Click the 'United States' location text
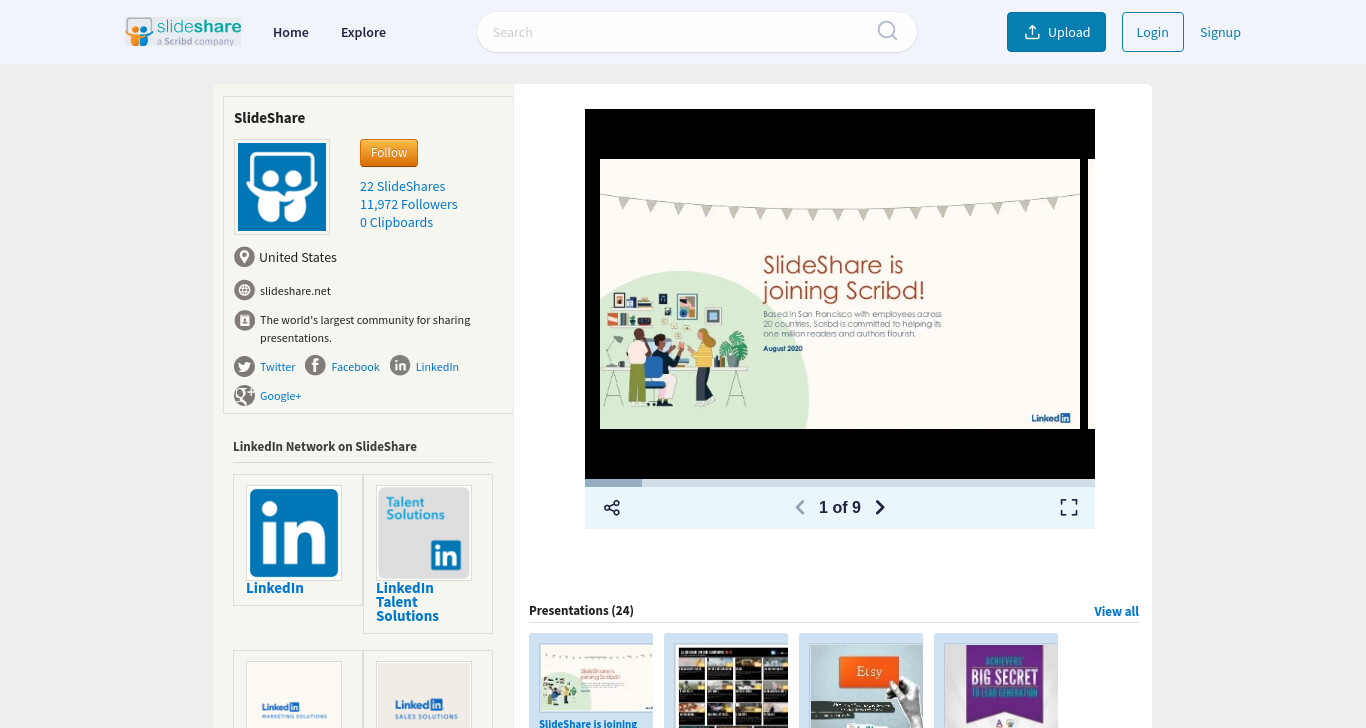Image resolution: width=1366 pixels, height=728 pixels. [x=298, y=257]
